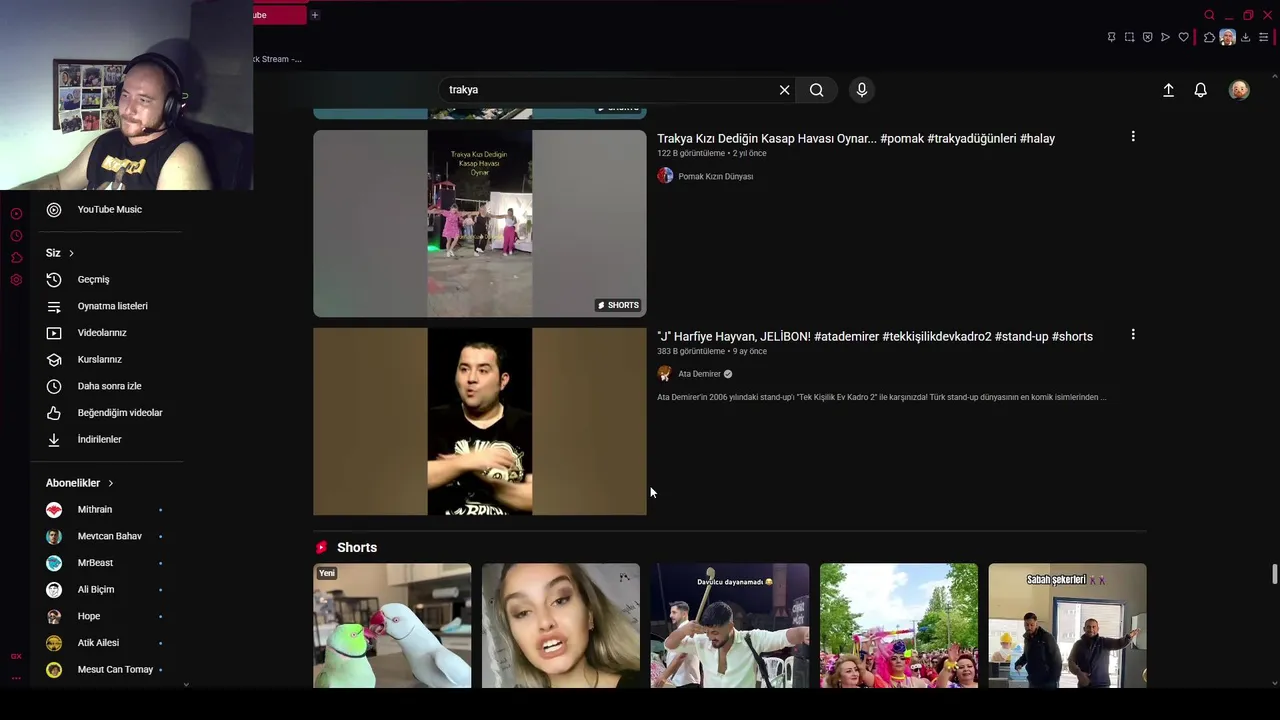
Task: Click the page vertical scrollbar thumb
Action: coord(1274,574)
